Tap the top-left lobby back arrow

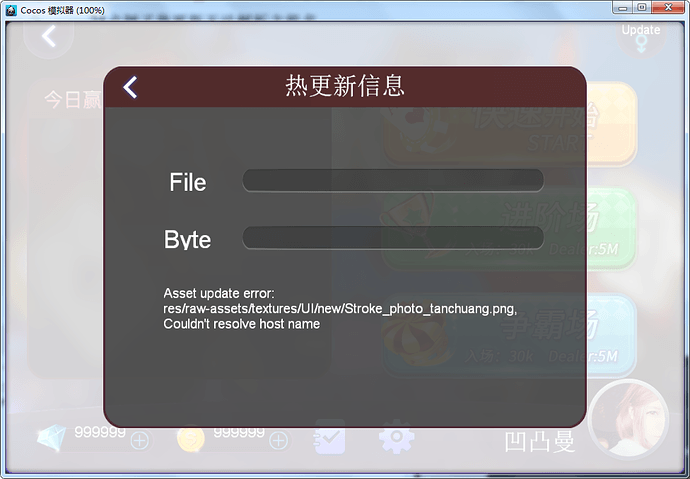click(x=49, y=37)
